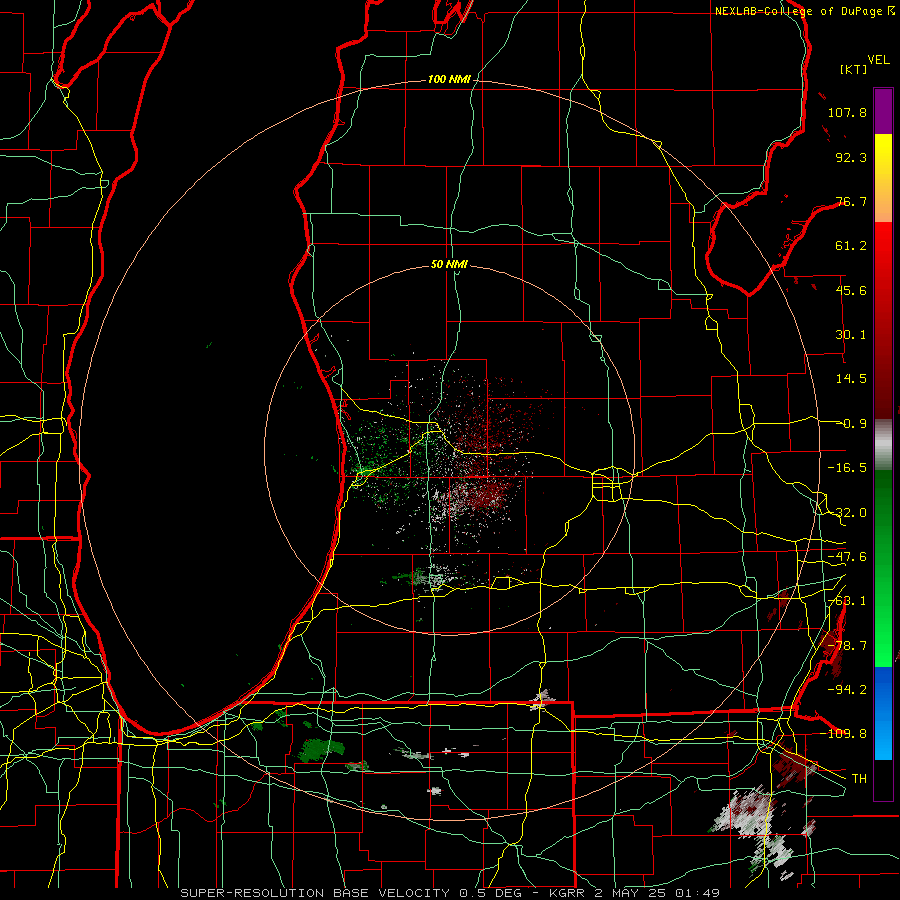The width and height of the screenshot is (900, 900).
Task: Click the 100 NMI range ring label
Action: pos(449,79)
